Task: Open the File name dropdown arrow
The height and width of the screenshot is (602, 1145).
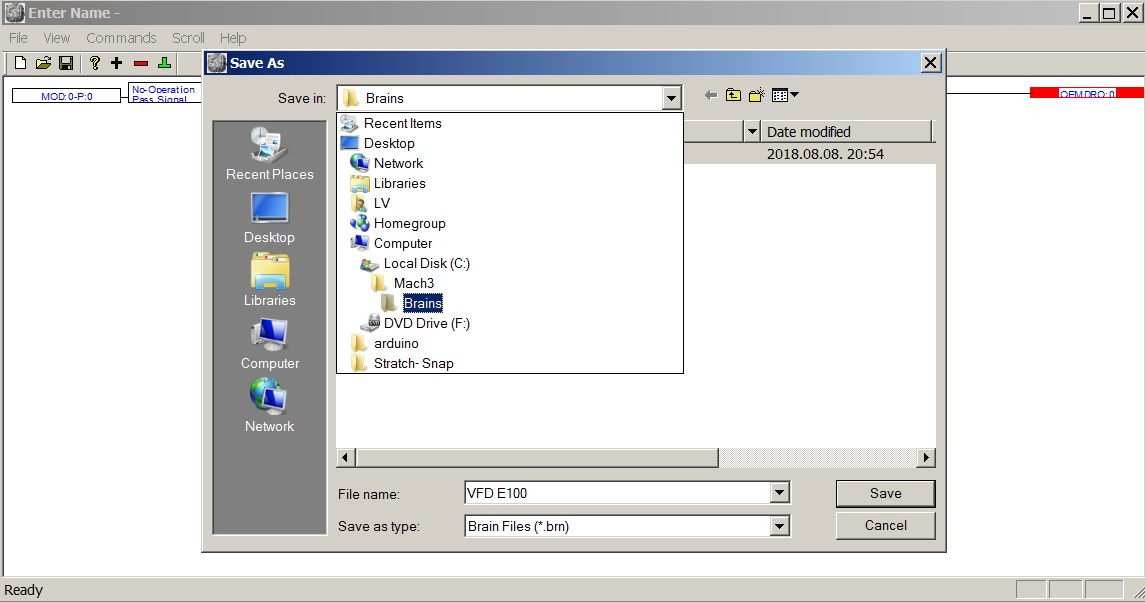Action: (x=779, y=493)
